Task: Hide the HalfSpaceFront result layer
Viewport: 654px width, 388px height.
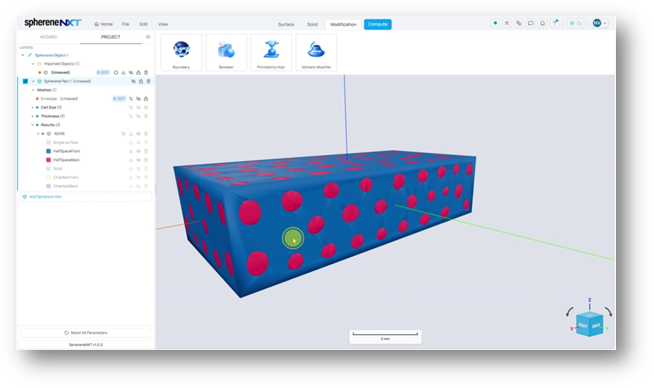Action: pyautogui.click(x=138, y=151)
